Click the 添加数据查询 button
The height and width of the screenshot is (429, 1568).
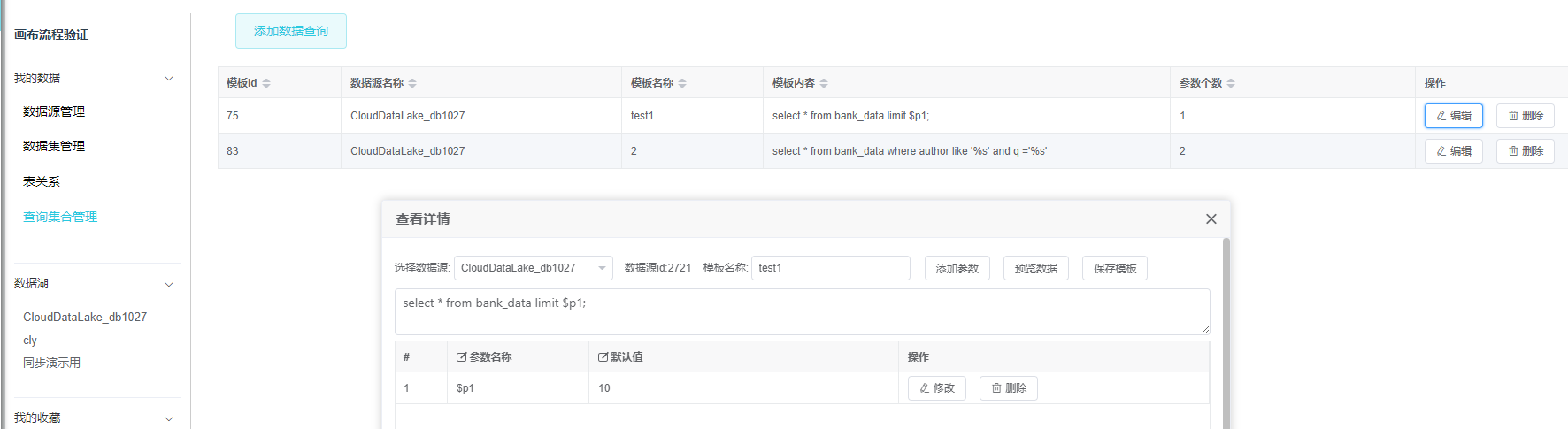coord(290,31)
